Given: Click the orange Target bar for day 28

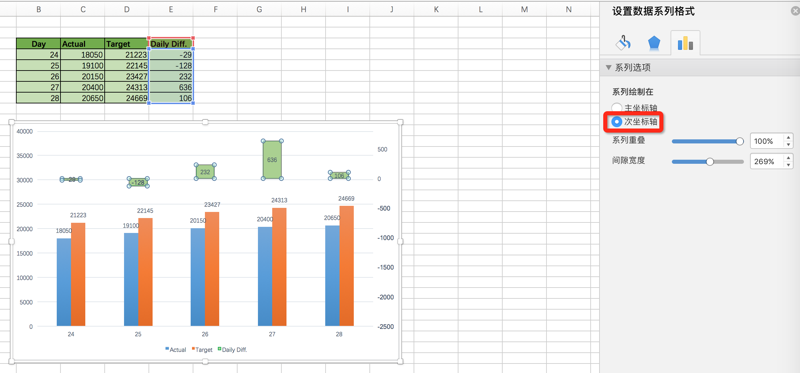Looking at the screenshot, I should tap(346, 266).
